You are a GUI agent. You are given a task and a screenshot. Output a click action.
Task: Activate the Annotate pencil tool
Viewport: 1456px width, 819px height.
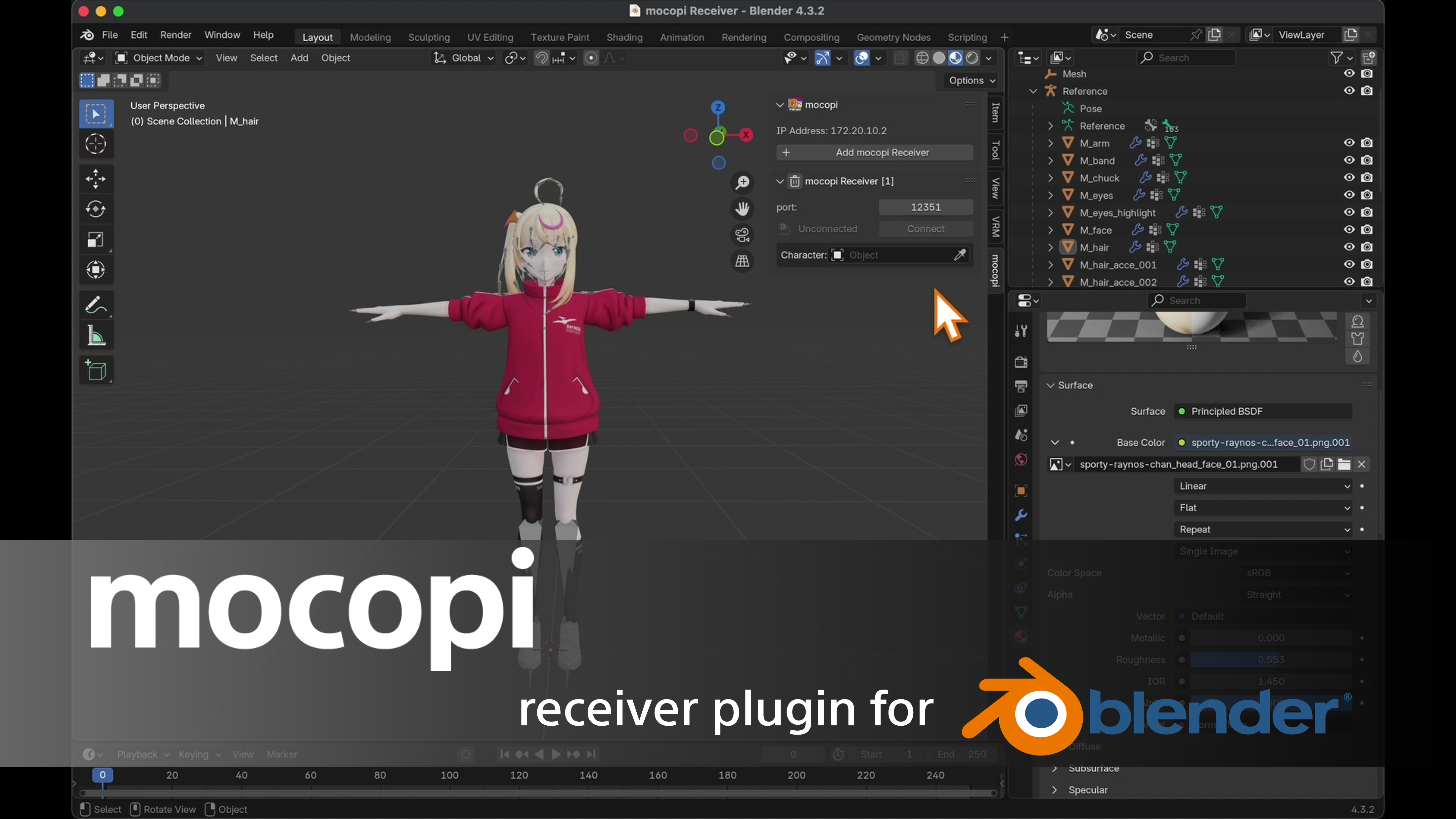(x=96, y=305)
